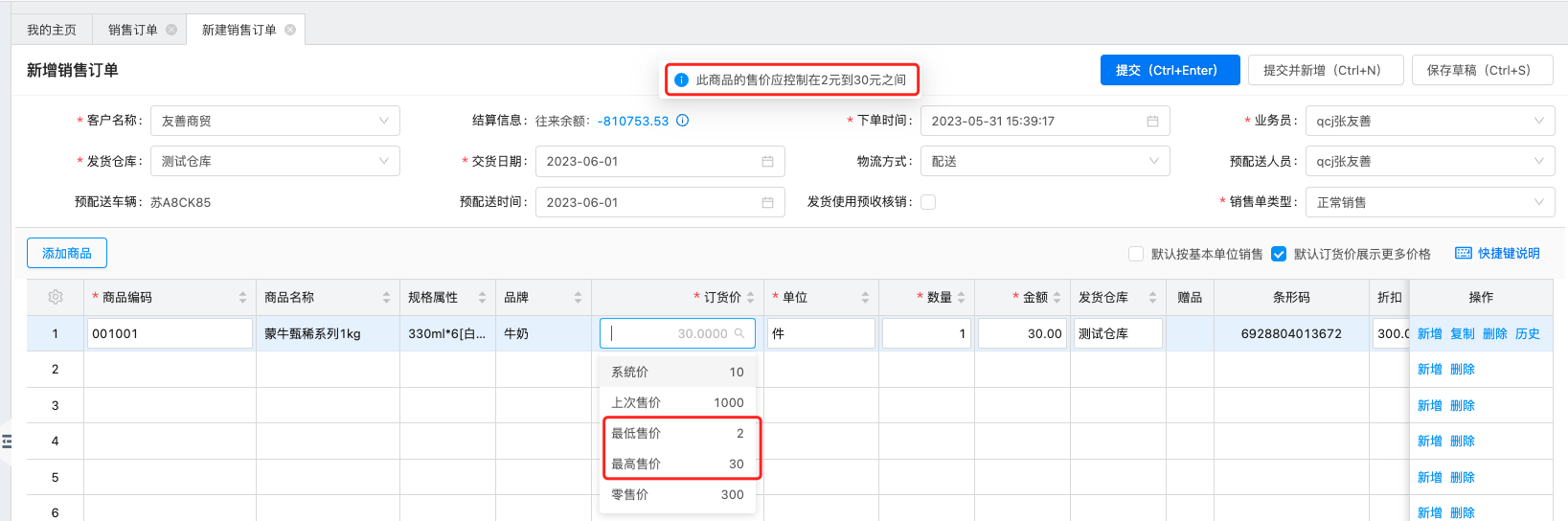Check 默认按基本单位销售 option
This screenshot has height=521, width=1568.
point(1136,254)
